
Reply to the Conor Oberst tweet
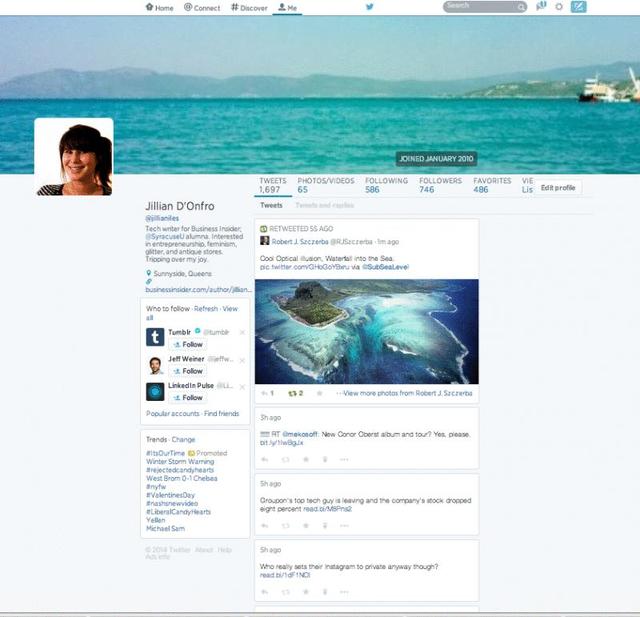264,459
